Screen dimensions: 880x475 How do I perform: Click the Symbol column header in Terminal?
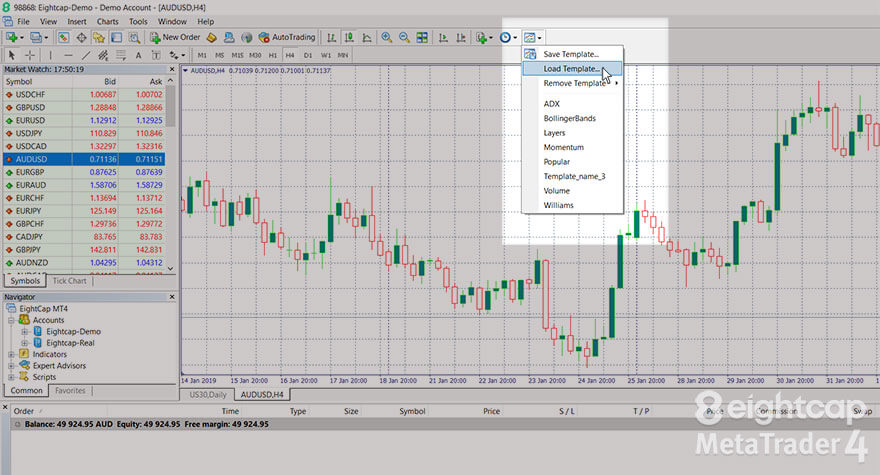412,411
